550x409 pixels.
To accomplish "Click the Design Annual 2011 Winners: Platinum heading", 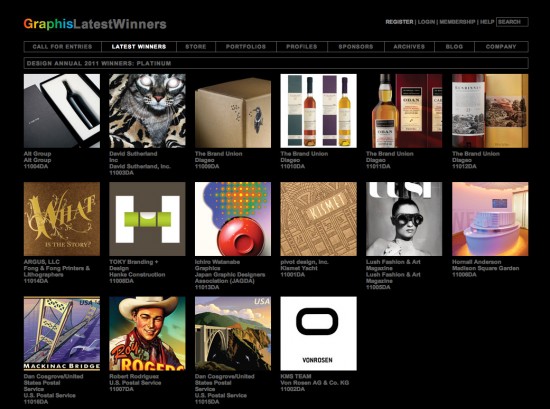I will tap(99, 63).
